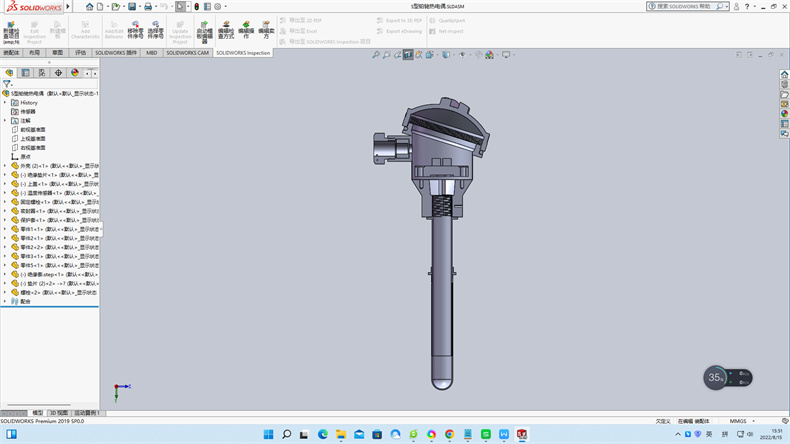The width and height of the screenshot is (790, 444).
Task: Toggle the rebuild traffic light icon
Action: (x=195, y=6)
